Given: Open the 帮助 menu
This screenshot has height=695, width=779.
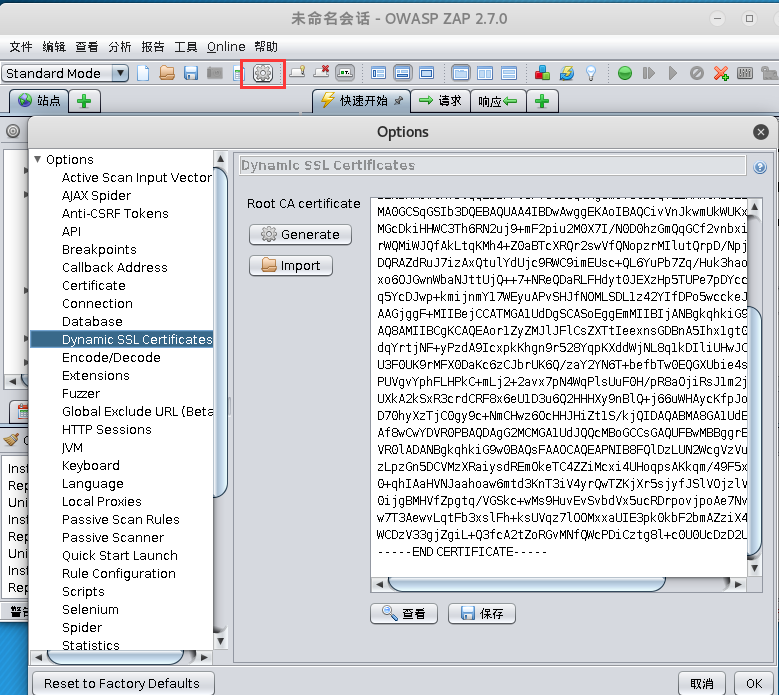Looking at the screenshot, I should point(266,47).
